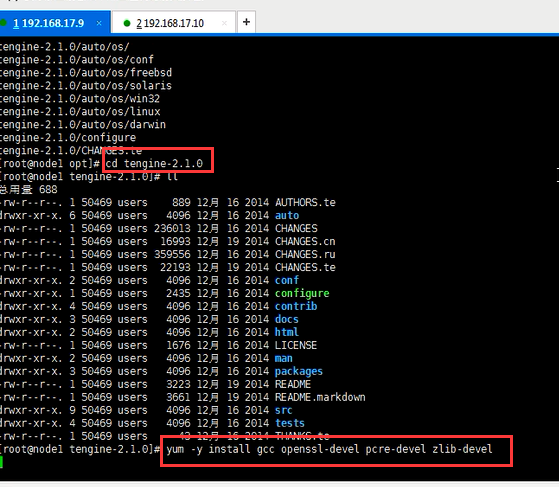Click the 'src' directory name
The height and width of the screenshot is (487, 559).
[x=284, y=410]
